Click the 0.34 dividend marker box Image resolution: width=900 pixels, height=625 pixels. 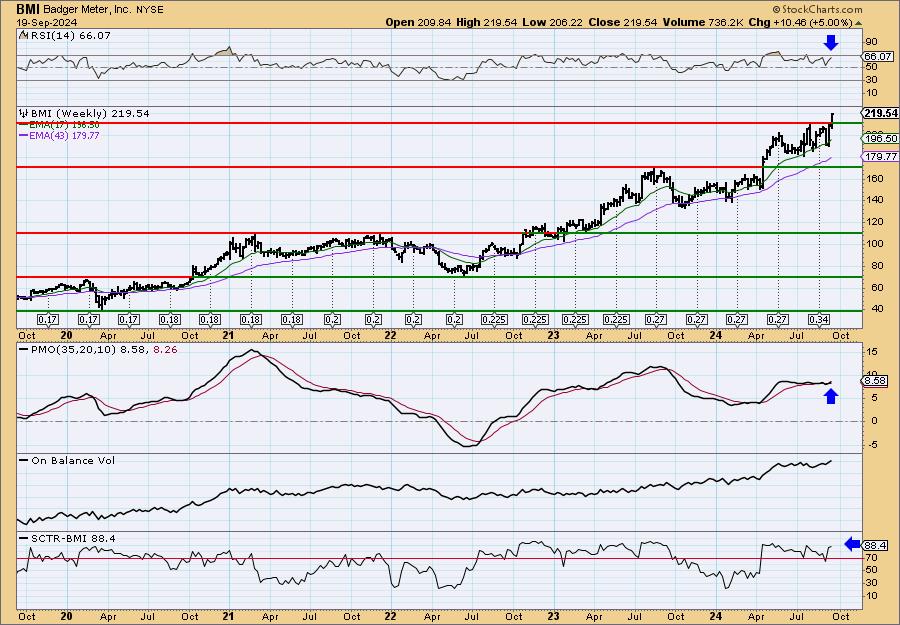coord(818,320)
